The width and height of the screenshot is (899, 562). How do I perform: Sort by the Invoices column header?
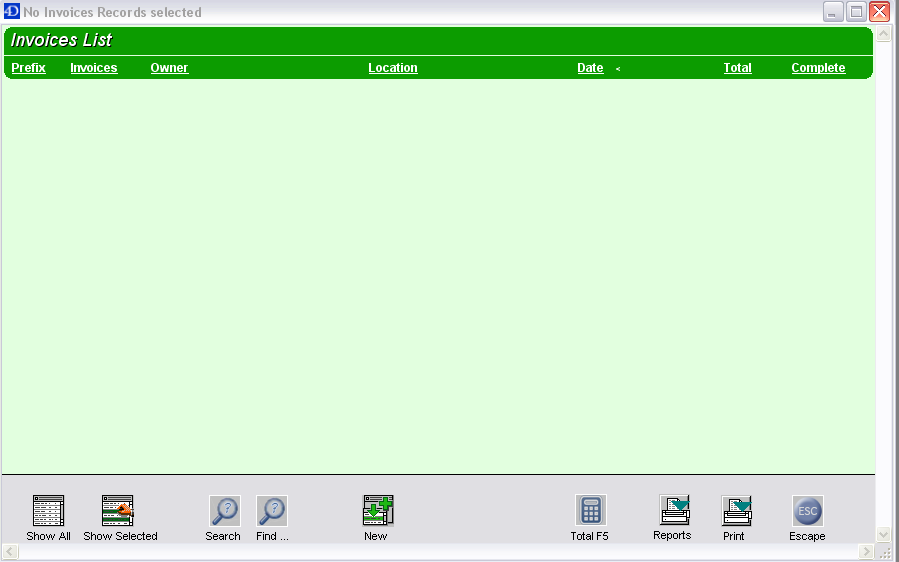pyautogui.click(x=93, y=68)
